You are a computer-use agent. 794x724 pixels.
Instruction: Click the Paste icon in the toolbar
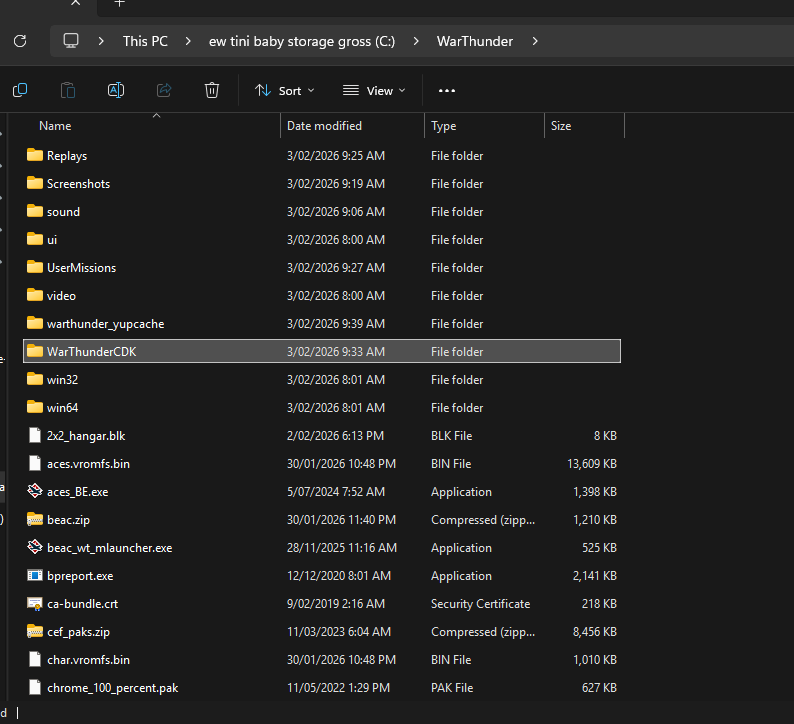click(68, 90)
